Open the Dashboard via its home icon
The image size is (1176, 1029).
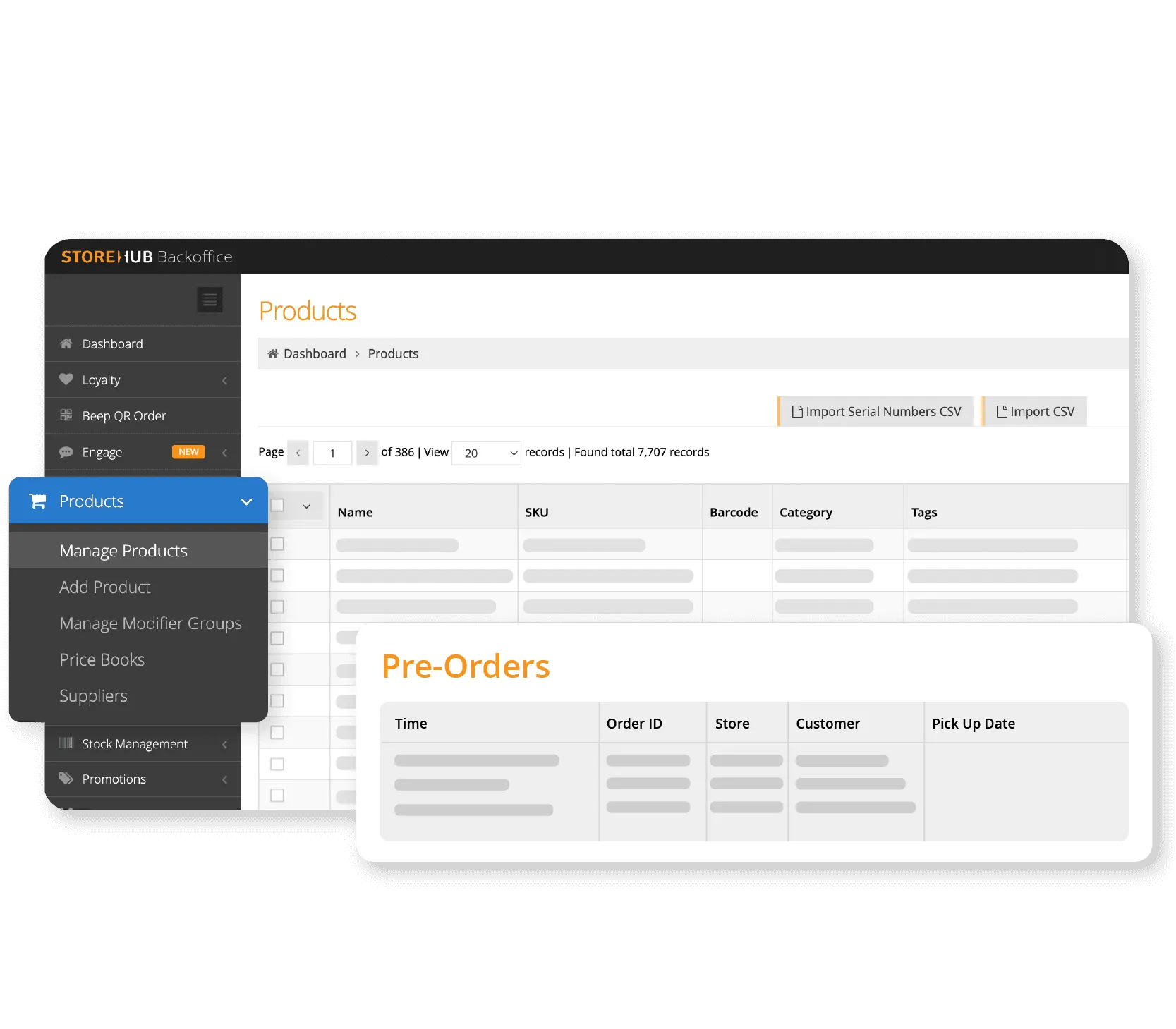pos(66,343)
